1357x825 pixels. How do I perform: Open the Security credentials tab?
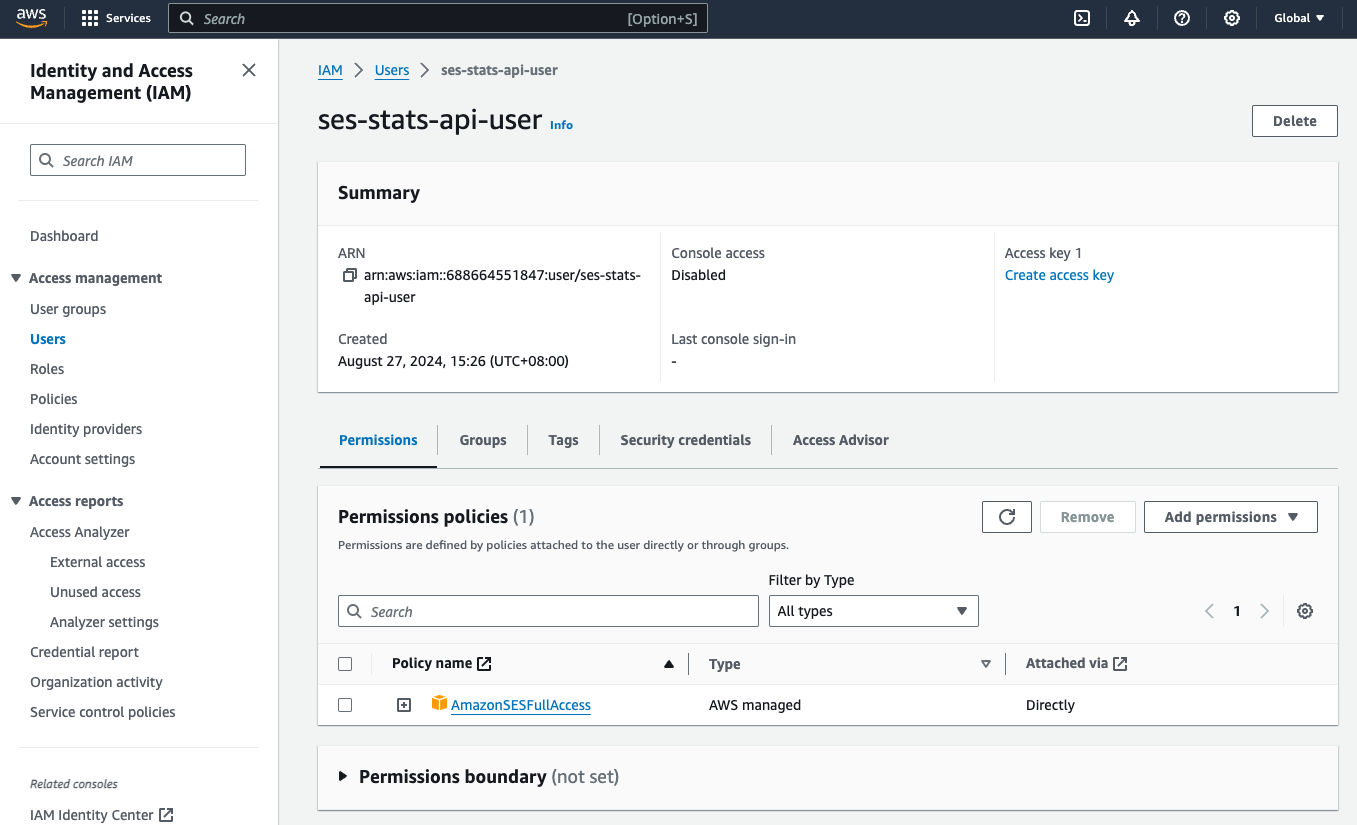click(685, 440)
